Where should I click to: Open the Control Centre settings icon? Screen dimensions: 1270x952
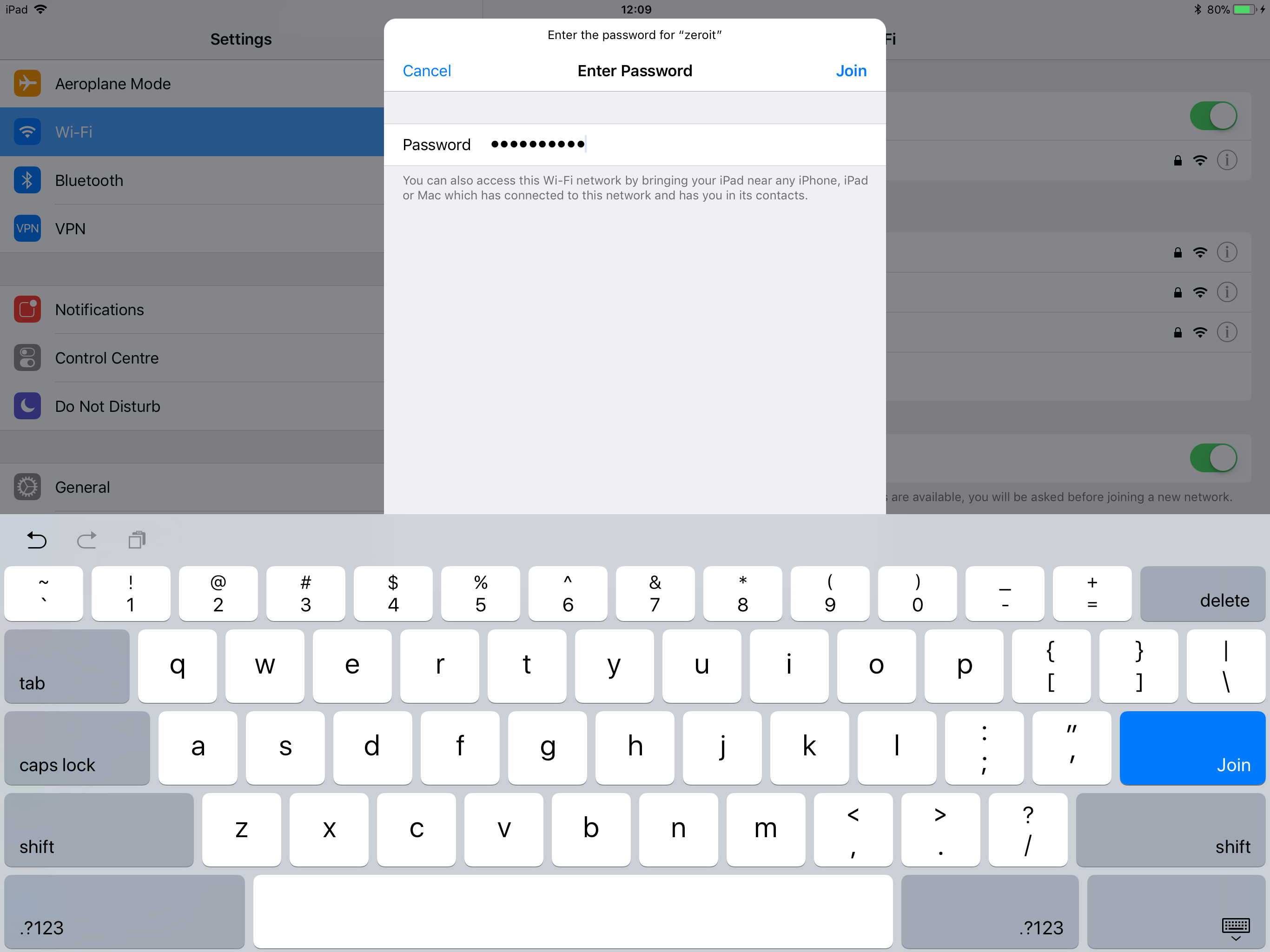[27, 358]
